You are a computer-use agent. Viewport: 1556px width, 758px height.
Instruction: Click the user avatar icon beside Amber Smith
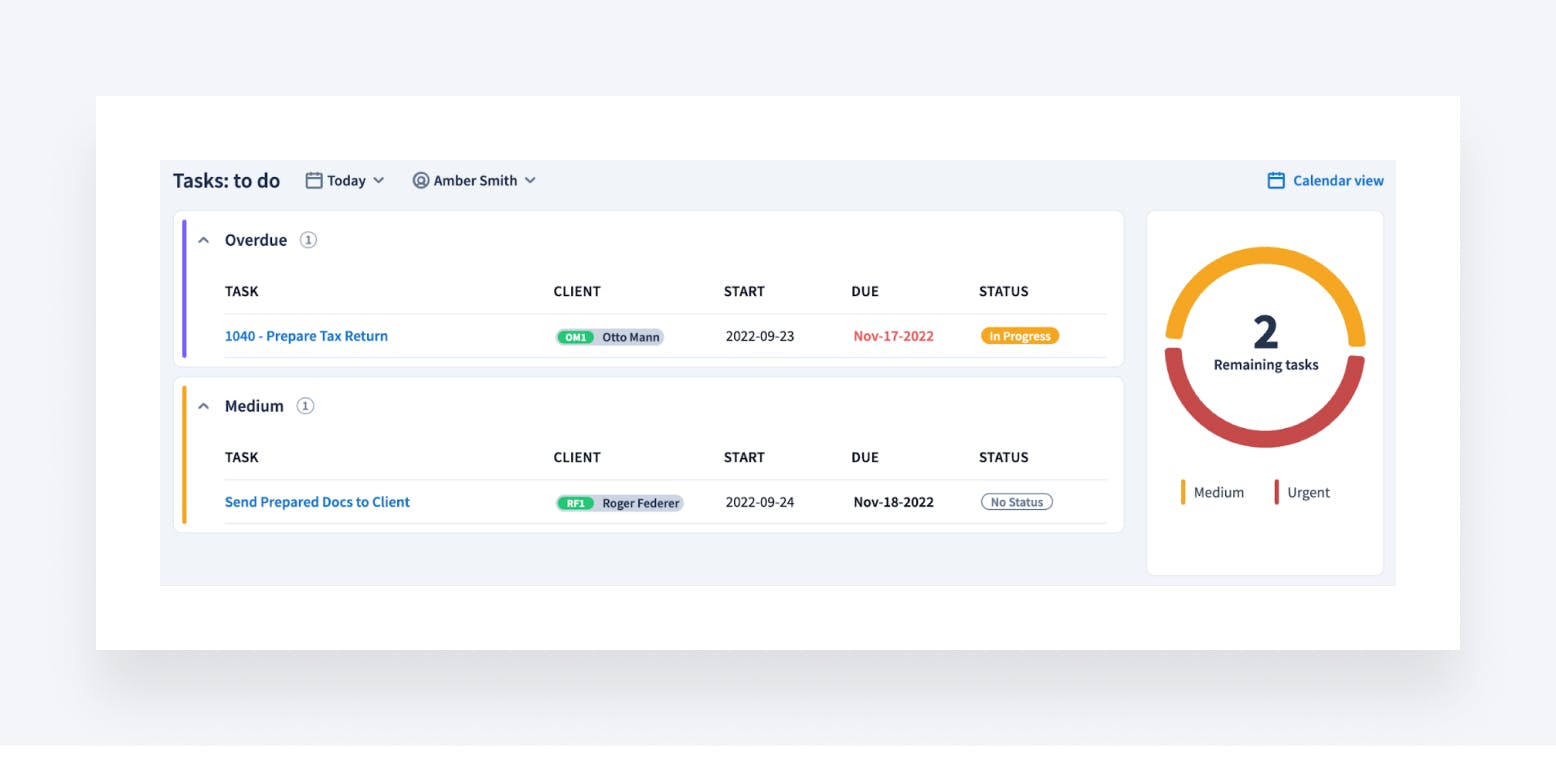(x=421, y=181)
